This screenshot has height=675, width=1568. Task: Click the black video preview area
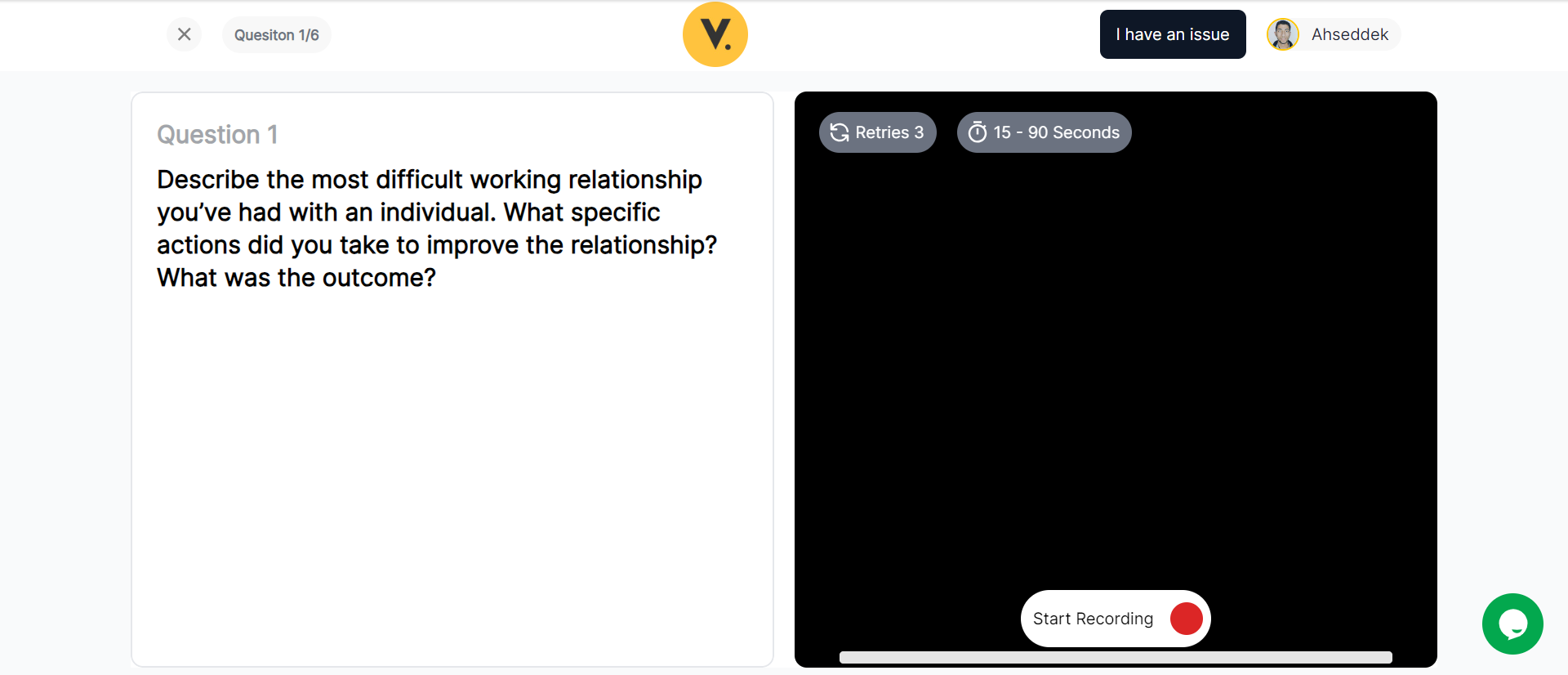(x=1116, y=368)
